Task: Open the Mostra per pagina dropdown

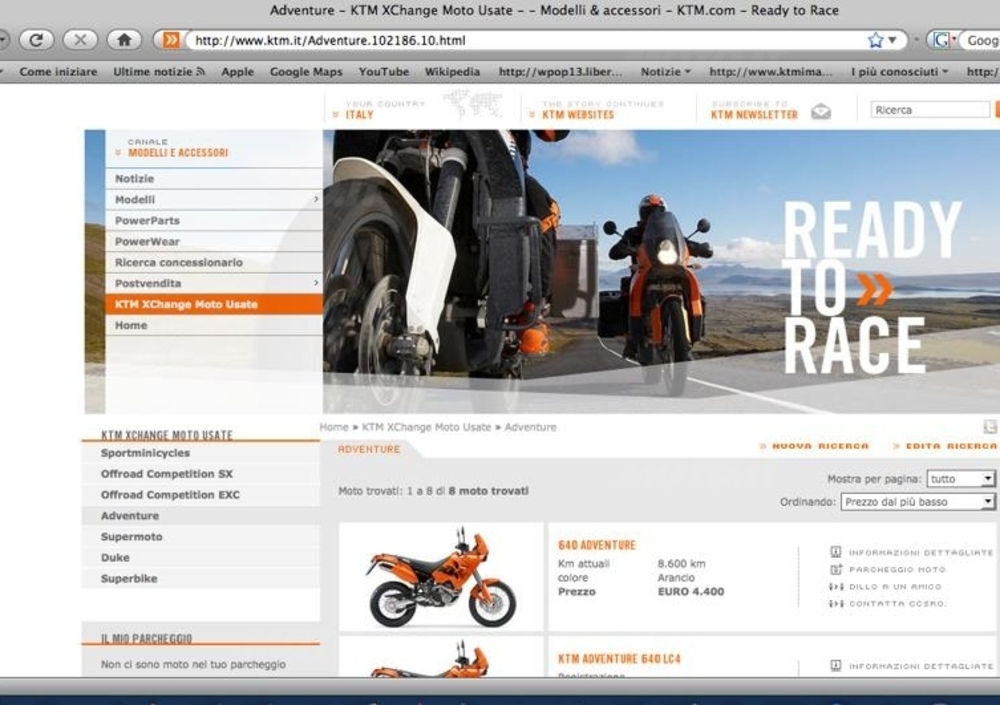Action: pyautogui.click(x=960, y=479)
